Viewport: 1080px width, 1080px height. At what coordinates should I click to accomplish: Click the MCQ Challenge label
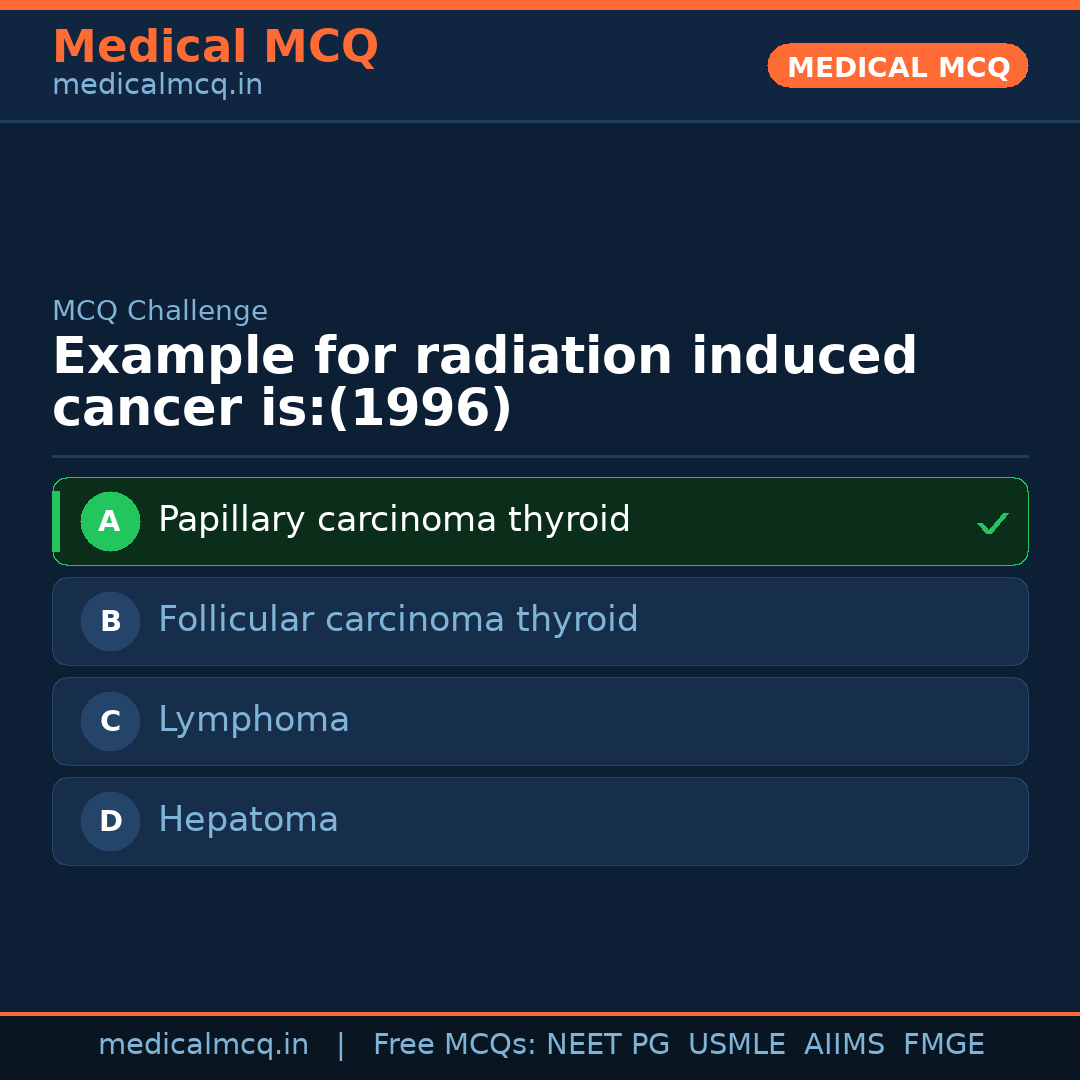160,312
